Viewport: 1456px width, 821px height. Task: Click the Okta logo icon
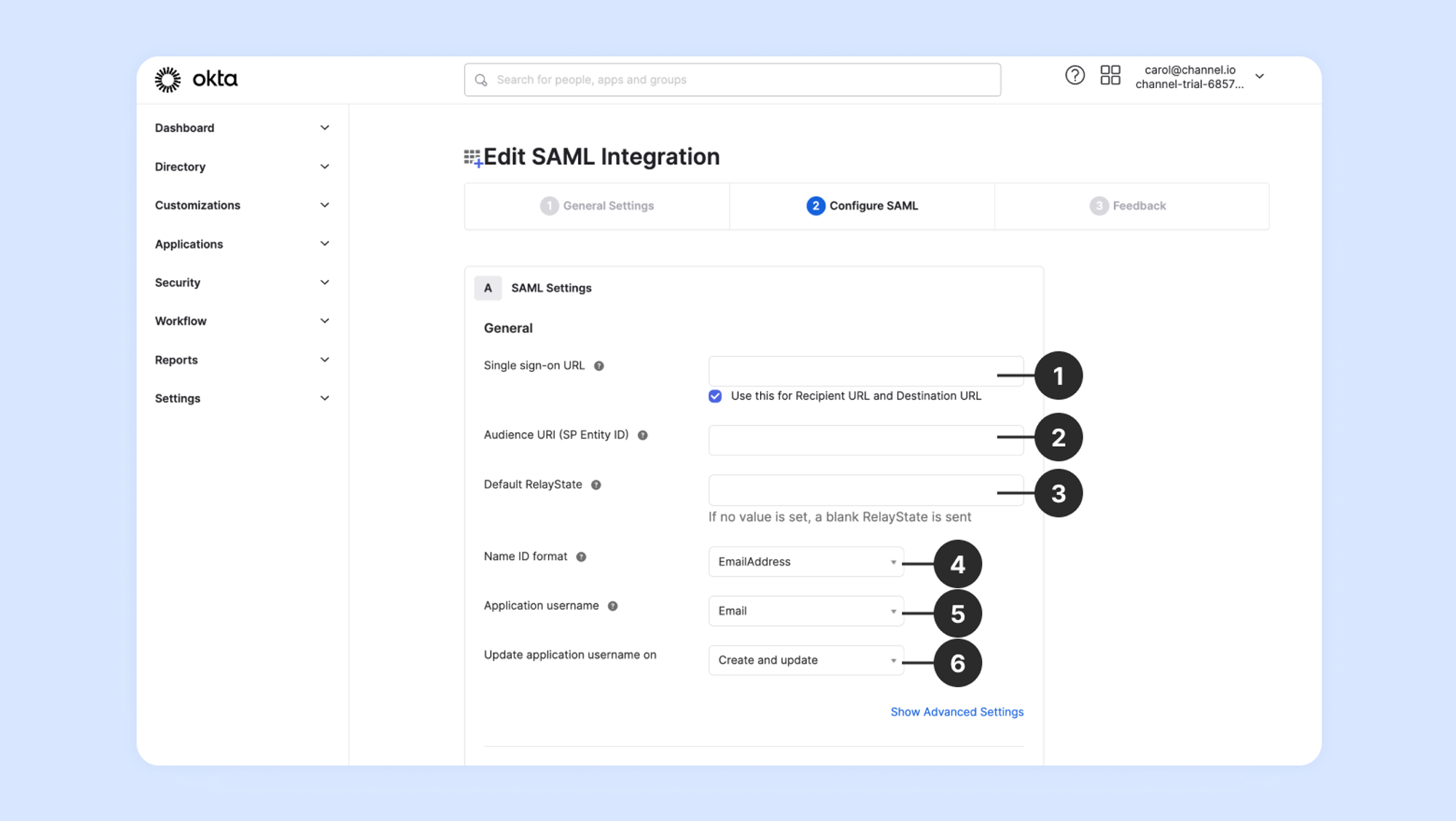pyautogui.click(x=168, y=79)
